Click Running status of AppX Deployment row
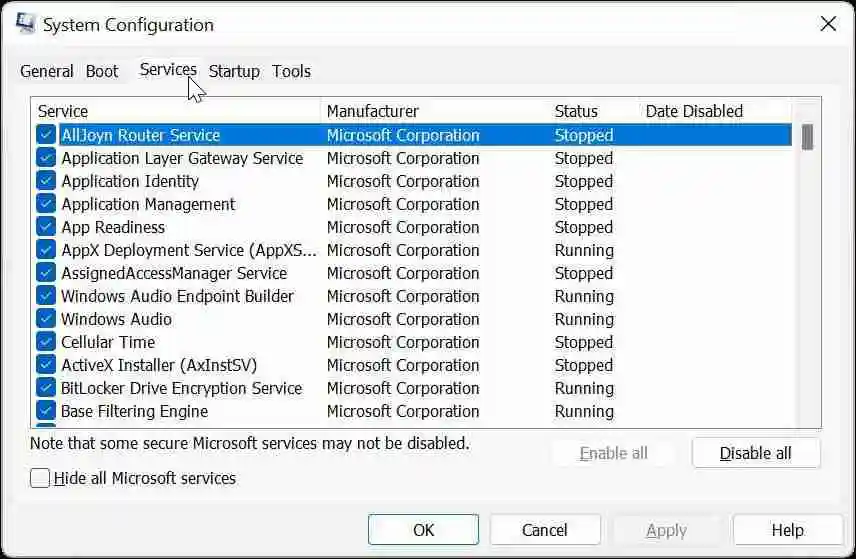 point(584,249)
